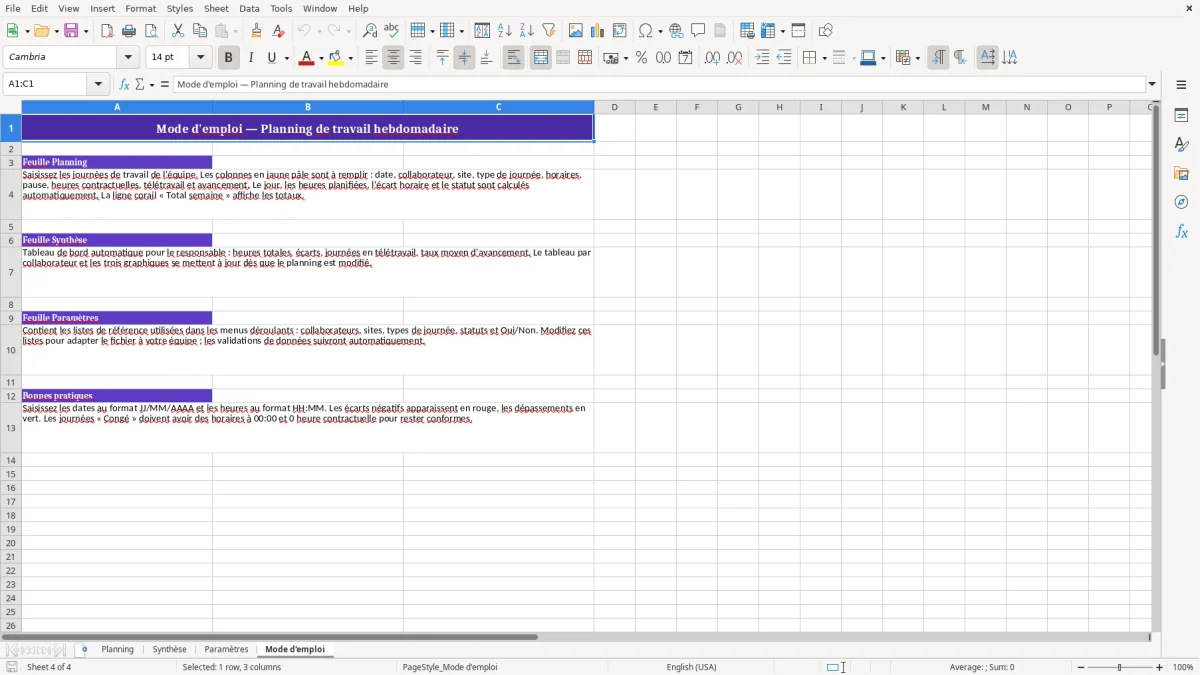Image resolution: width=1200 pixels, height=675 pixels.
Task: Open the font color dropdown arrow
Action: pyautogui.click(x=320, y=58)
